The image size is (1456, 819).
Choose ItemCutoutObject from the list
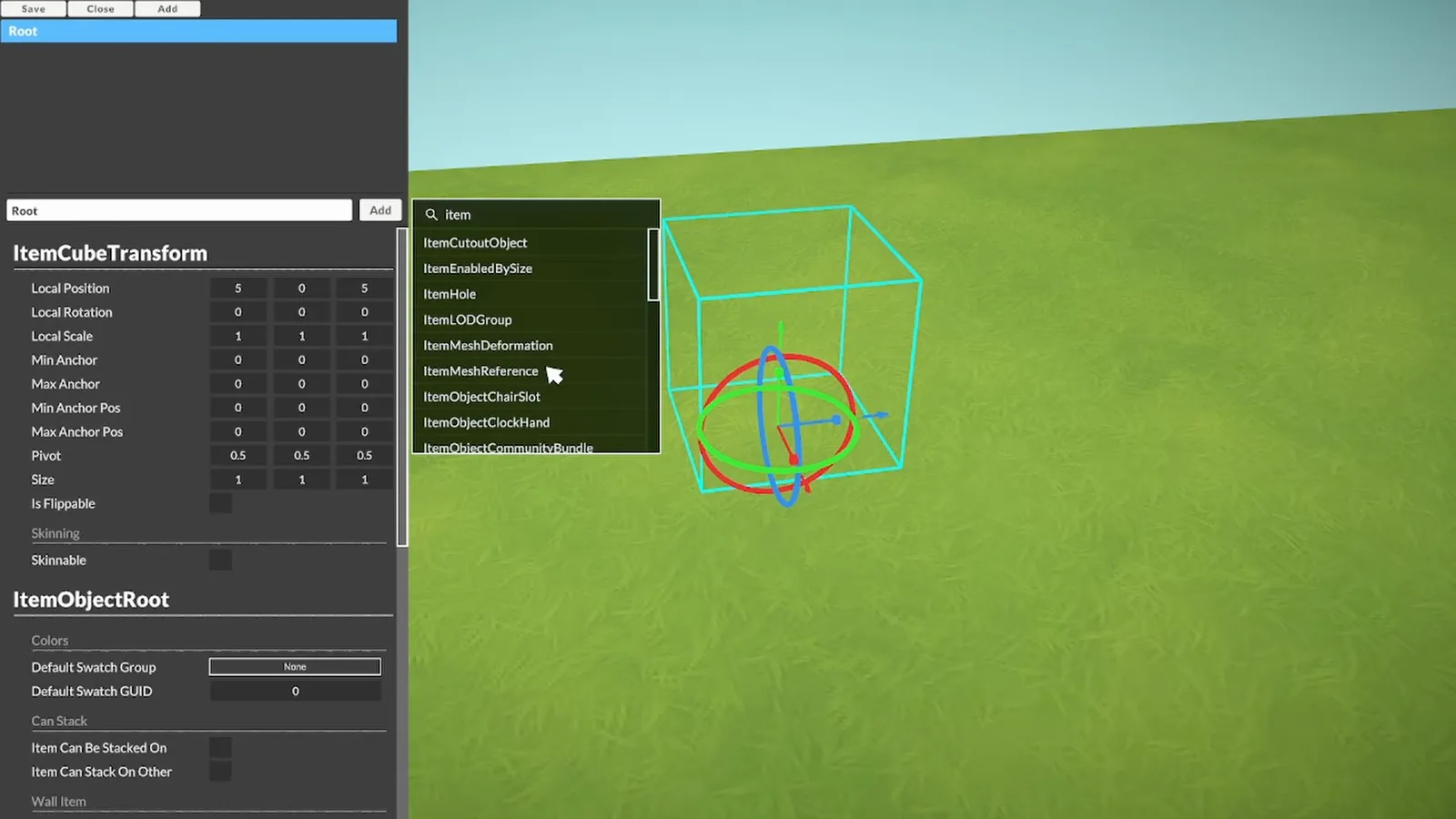pos(475,243)
